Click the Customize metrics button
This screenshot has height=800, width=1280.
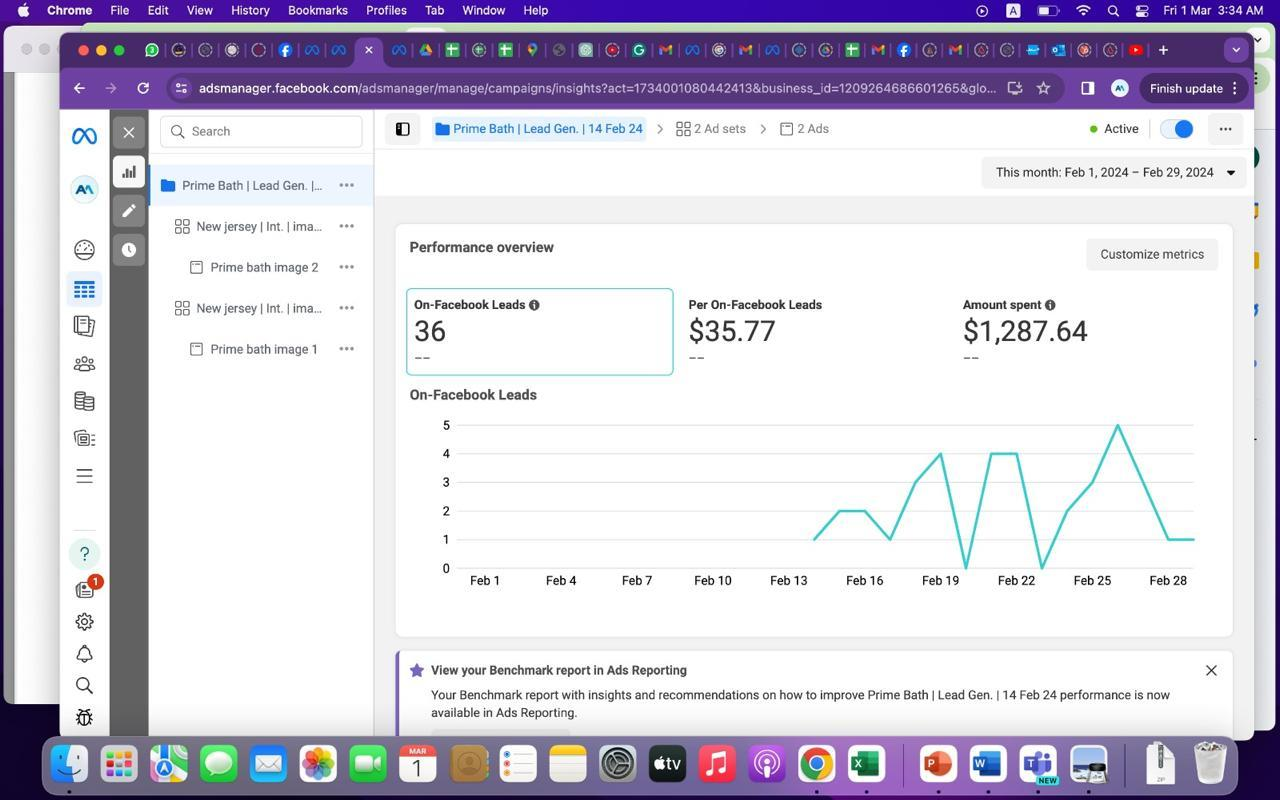click(1152, 254)
